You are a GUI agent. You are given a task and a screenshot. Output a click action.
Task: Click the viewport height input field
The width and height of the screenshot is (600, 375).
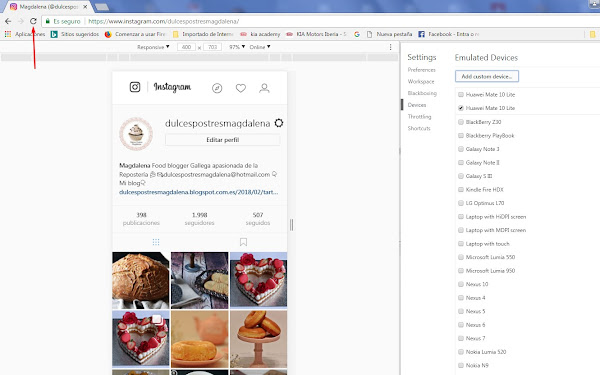point(213,47)
